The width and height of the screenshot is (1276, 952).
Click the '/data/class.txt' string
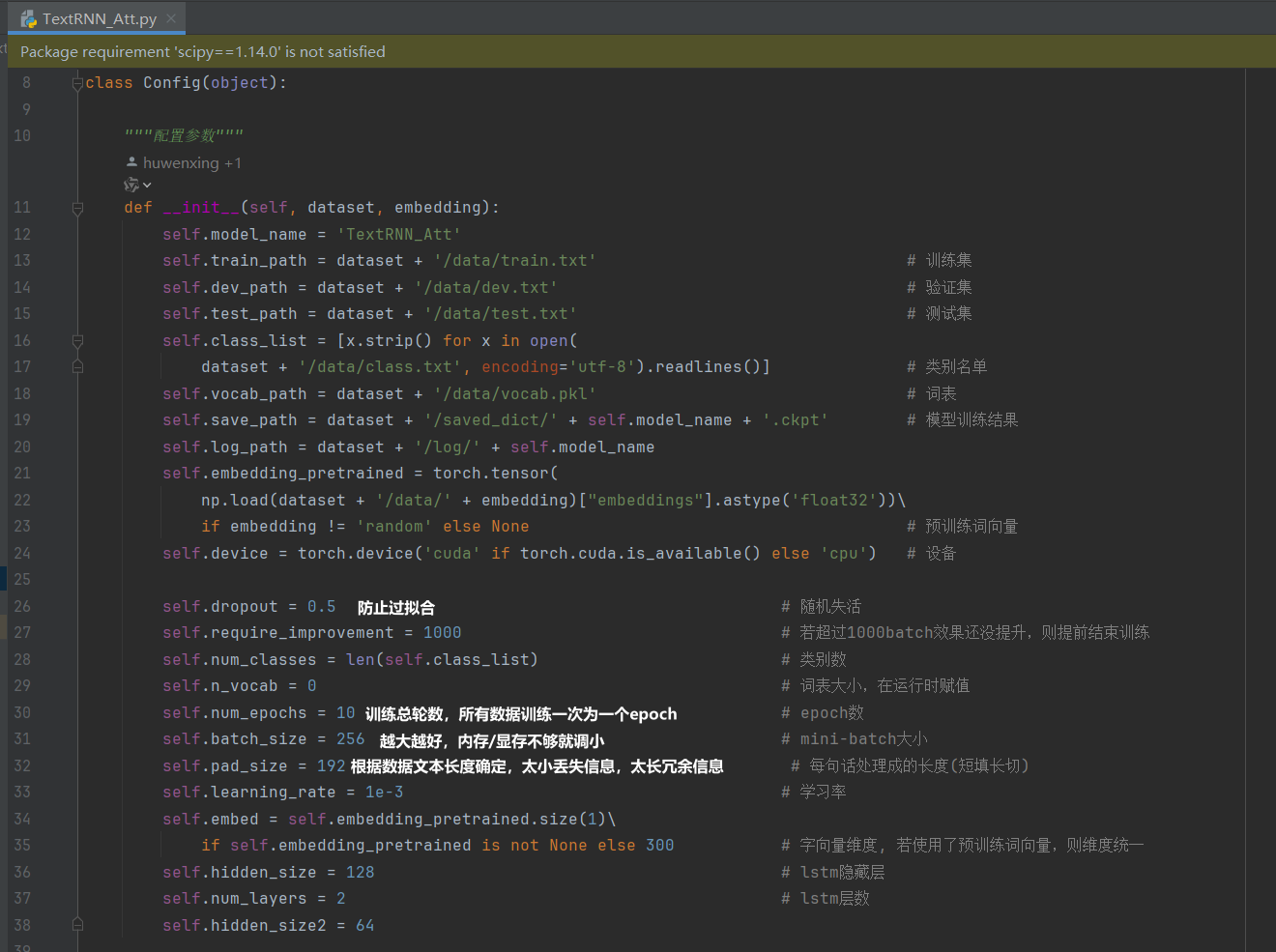(x=379, y=367)
